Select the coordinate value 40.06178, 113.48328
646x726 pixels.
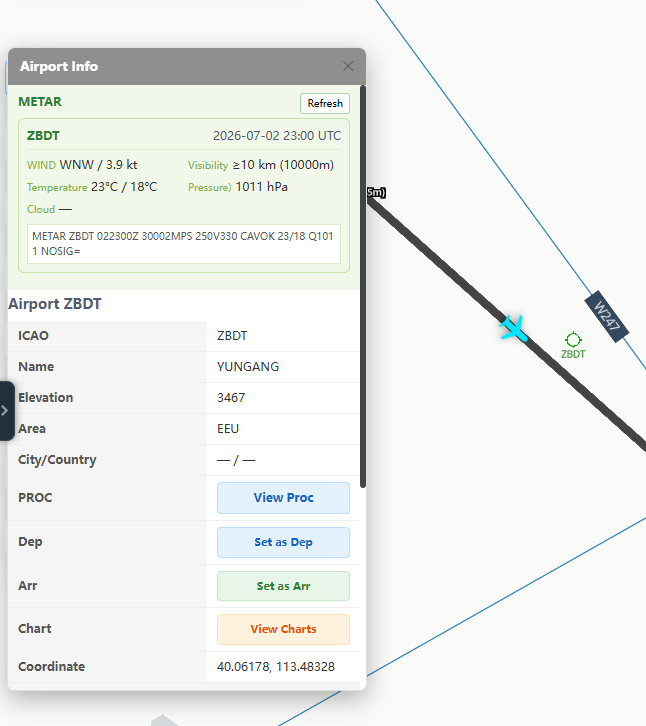[276, 667]
